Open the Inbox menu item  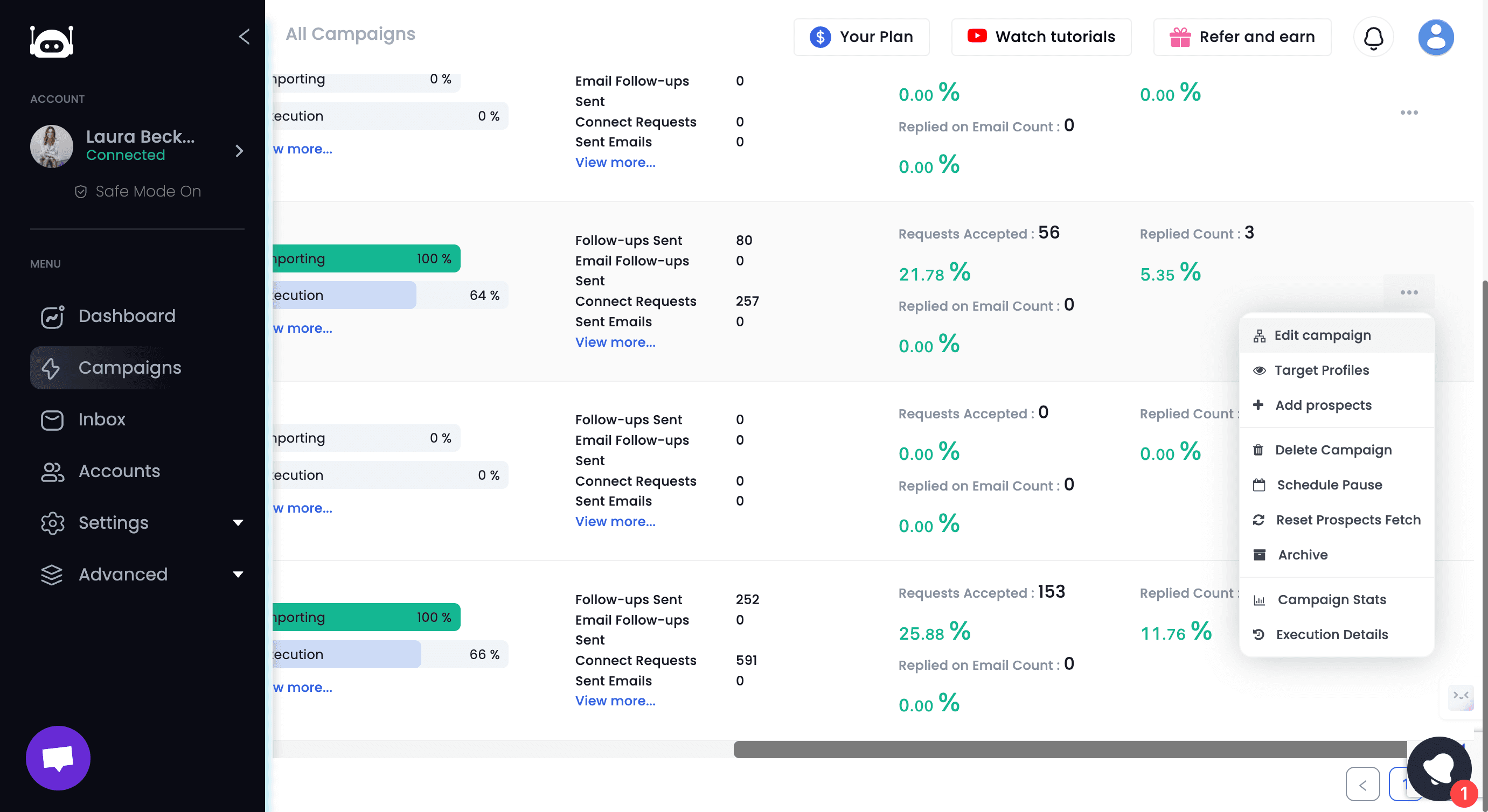click(x=137, y=420)
